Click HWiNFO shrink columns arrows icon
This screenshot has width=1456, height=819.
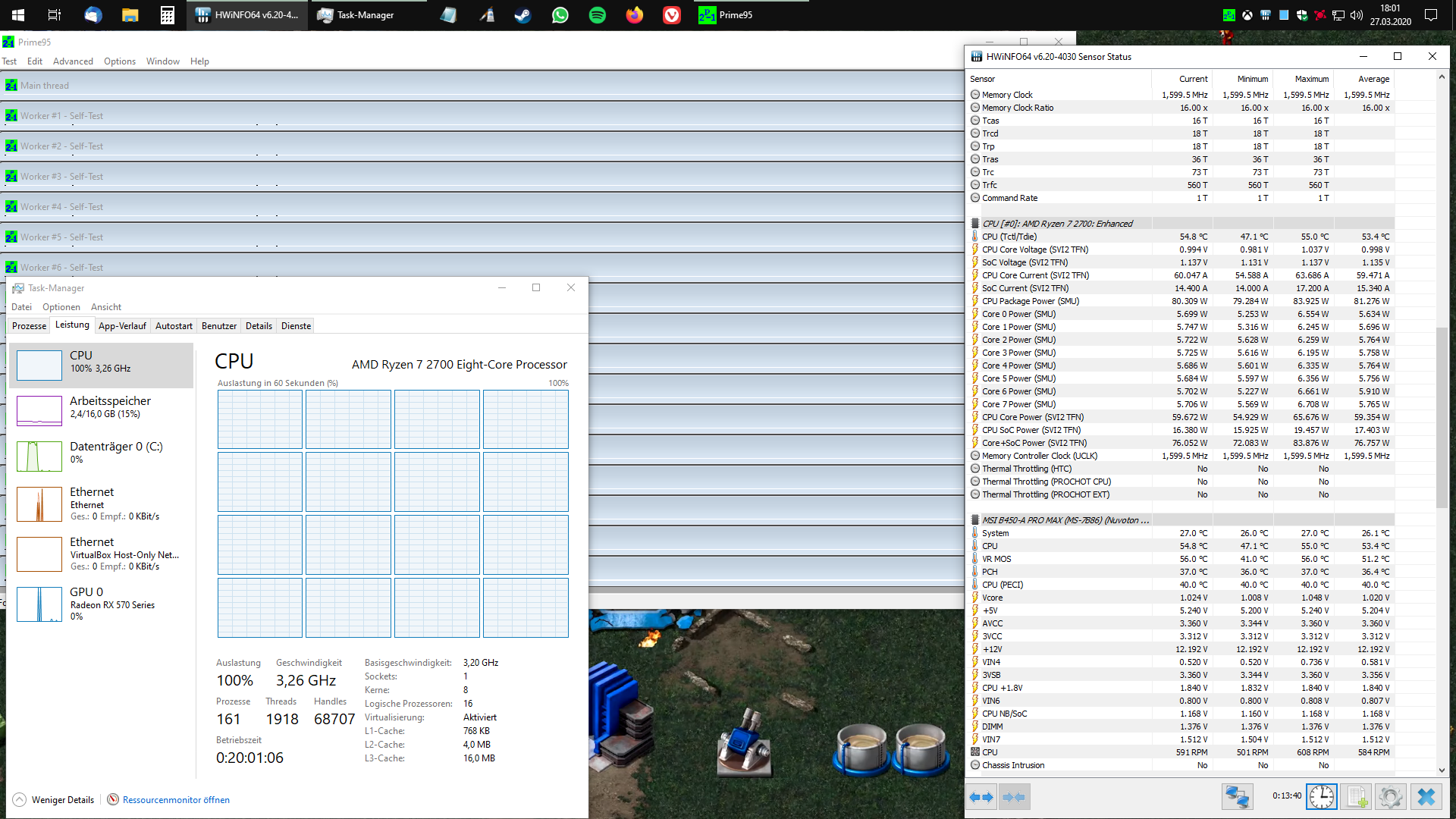[x=1014, y=797]
